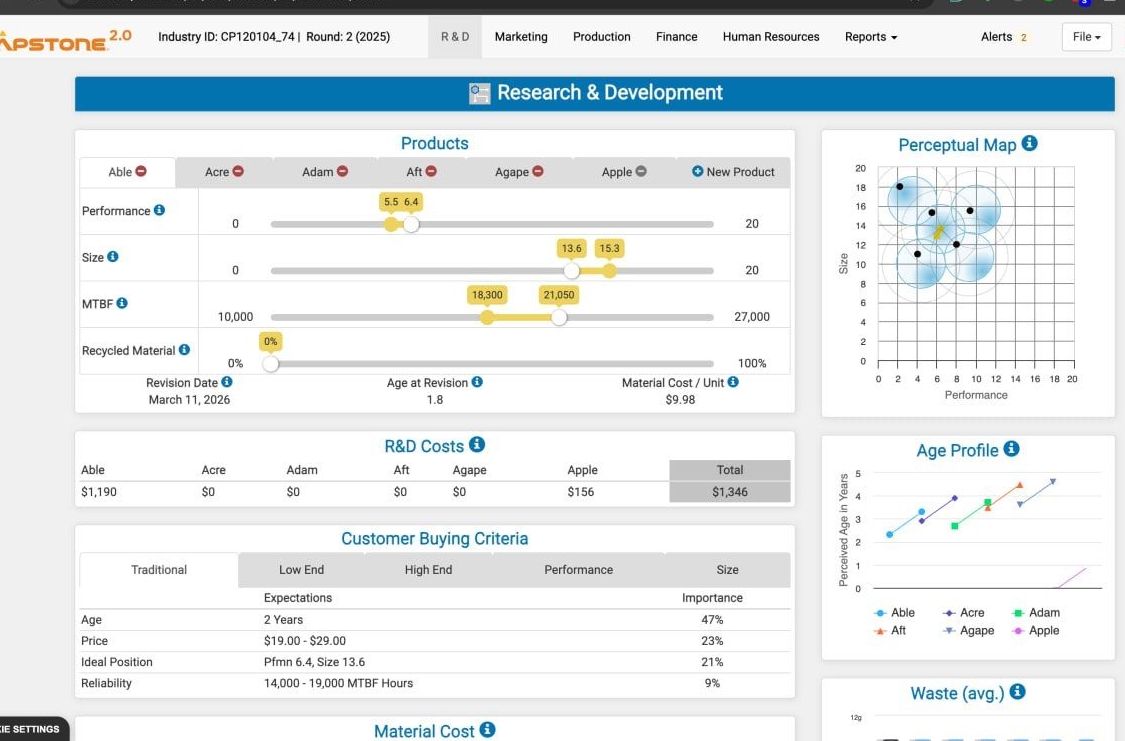Screen dimensions: 1125x741
Task: Toggle Able series in Age Profile legend
Action: [894, 613]
